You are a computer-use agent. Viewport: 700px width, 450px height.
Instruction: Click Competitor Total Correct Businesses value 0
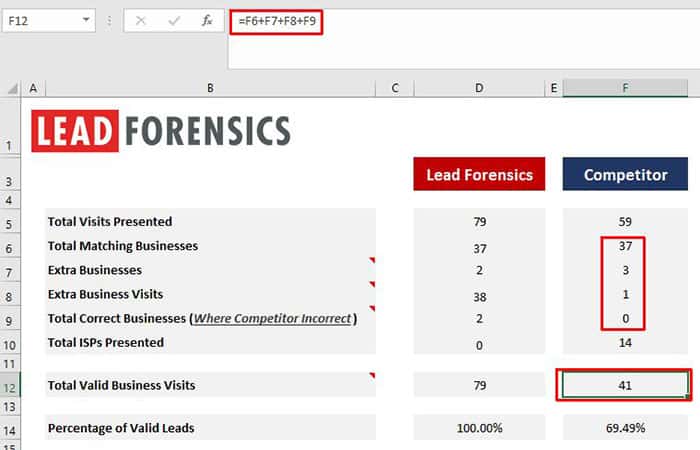pyautogui.click(x=625, y=318)
